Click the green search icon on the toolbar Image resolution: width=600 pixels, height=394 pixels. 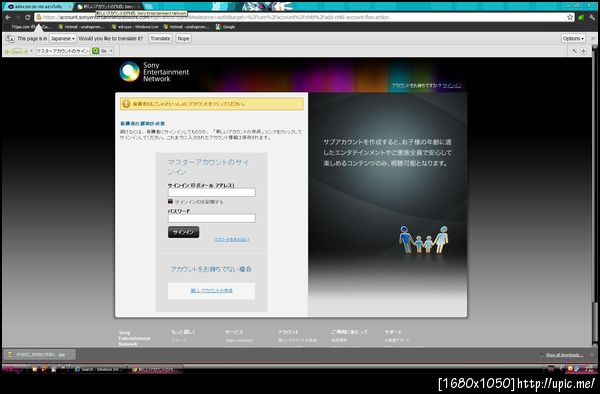(95, 51)
